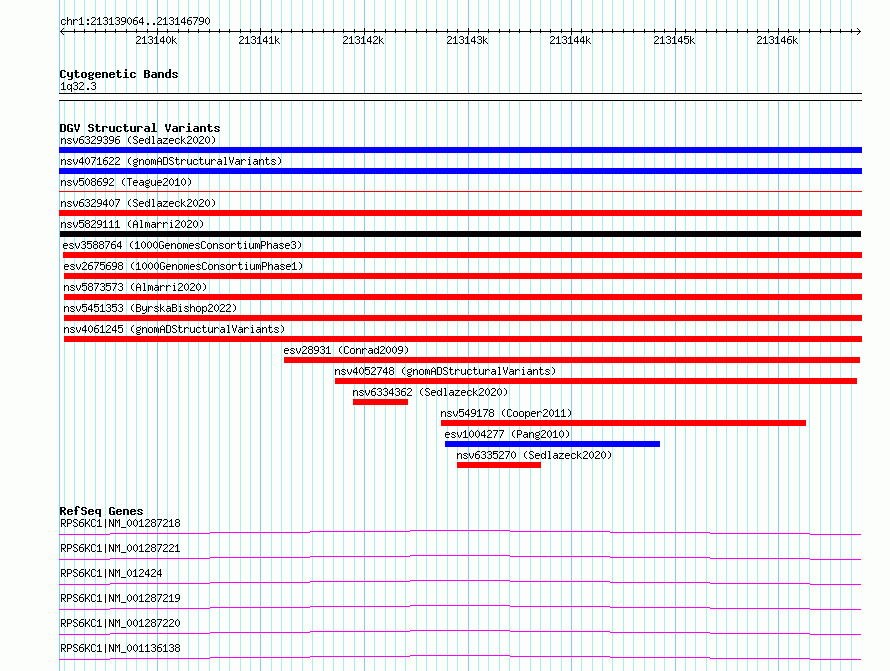
Task: Click the left arrowhead of the ruler
Action: pyautogui.click(x=62, y=31)
